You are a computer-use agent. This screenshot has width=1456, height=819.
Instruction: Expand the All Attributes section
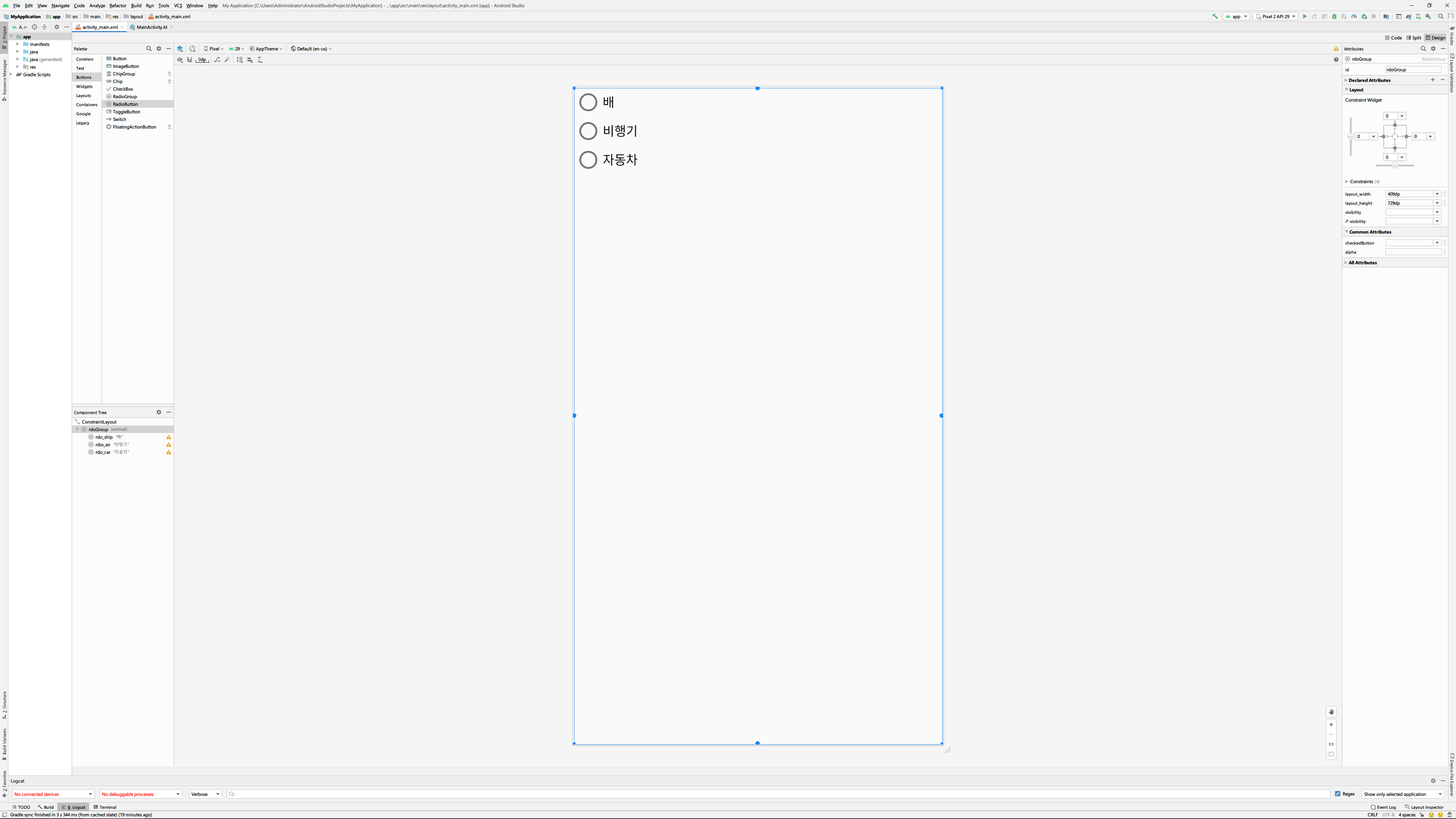(x=1362, y=263)
